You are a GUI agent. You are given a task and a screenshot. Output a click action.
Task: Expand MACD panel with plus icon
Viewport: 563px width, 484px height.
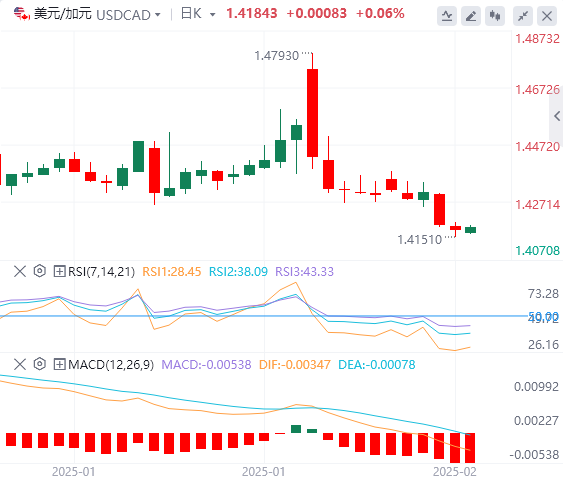point(59,364)
